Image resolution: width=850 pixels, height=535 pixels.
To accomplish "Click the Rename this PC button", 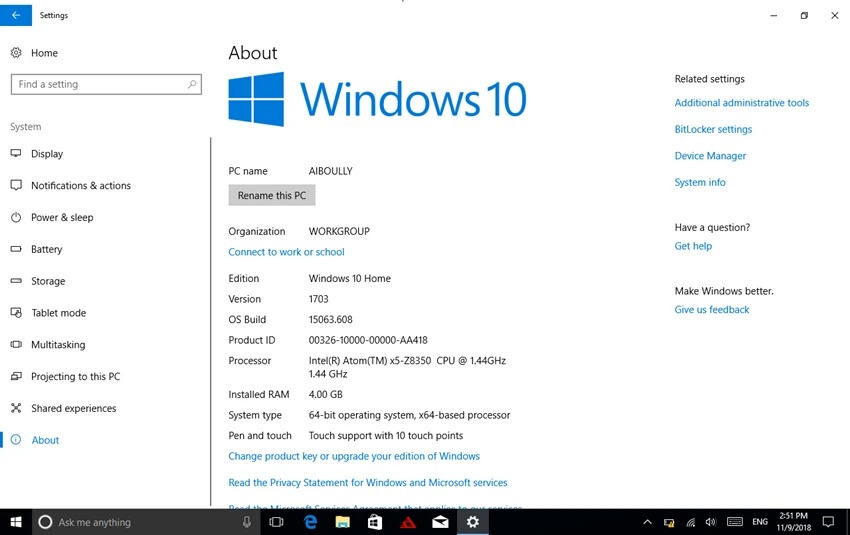I will 272,195.
